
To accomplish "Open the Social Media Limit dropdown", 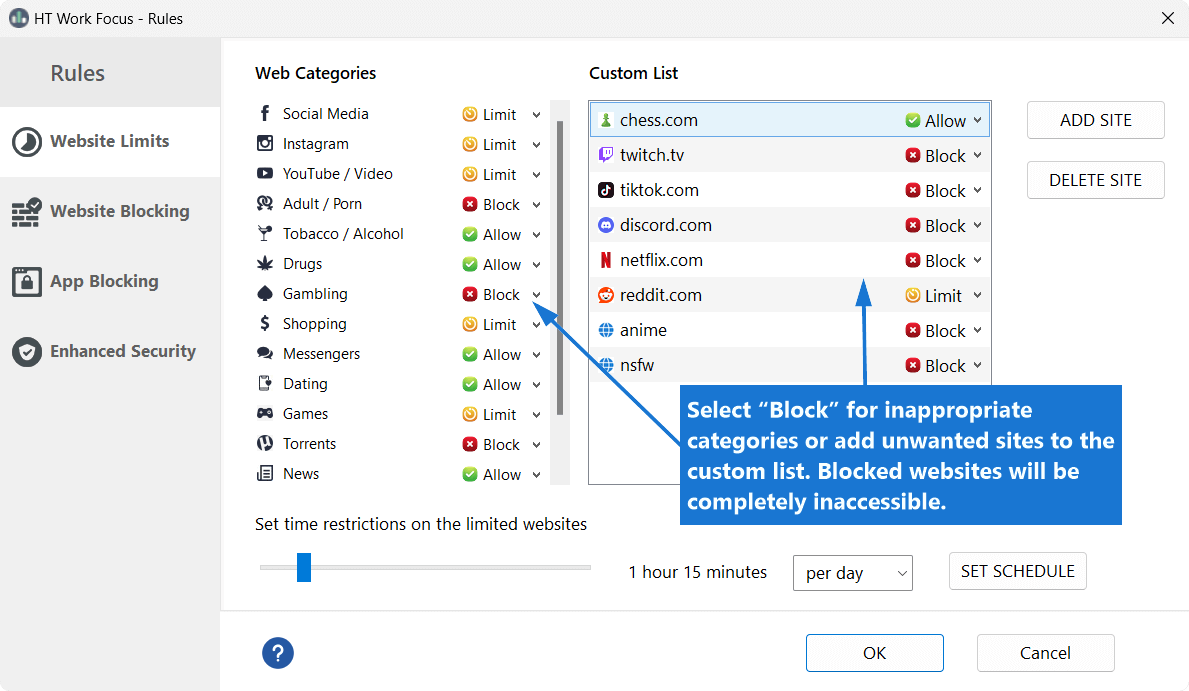I will pos(501,115).
